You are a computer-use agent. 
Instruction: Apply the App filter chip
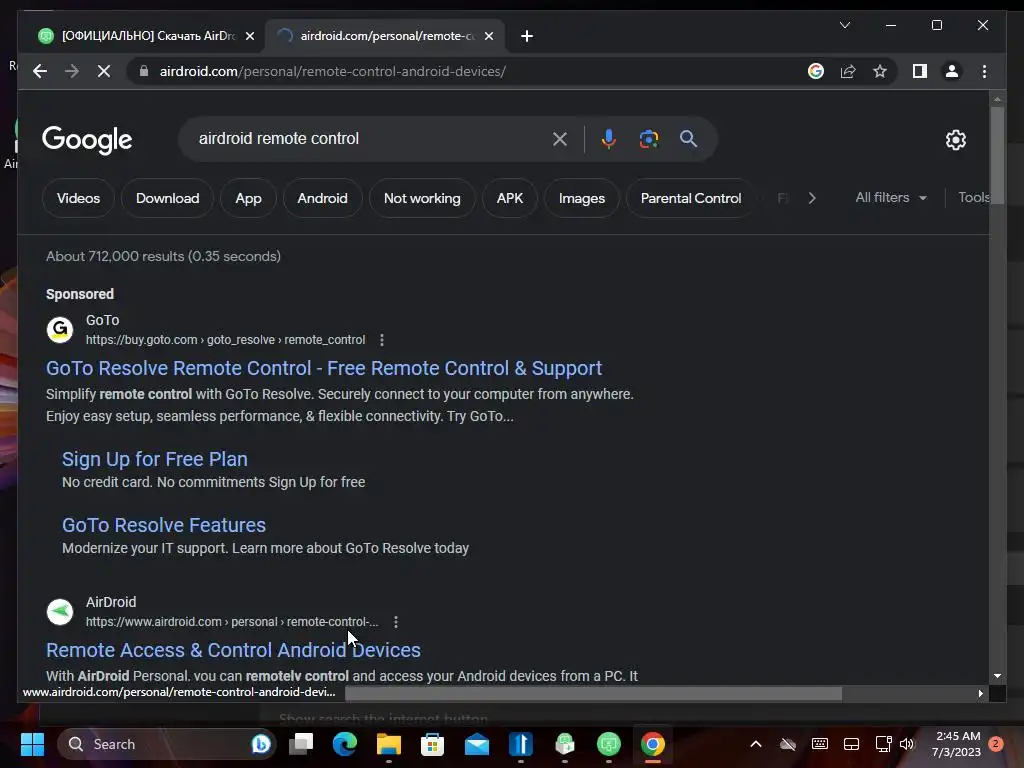point(248,198)
